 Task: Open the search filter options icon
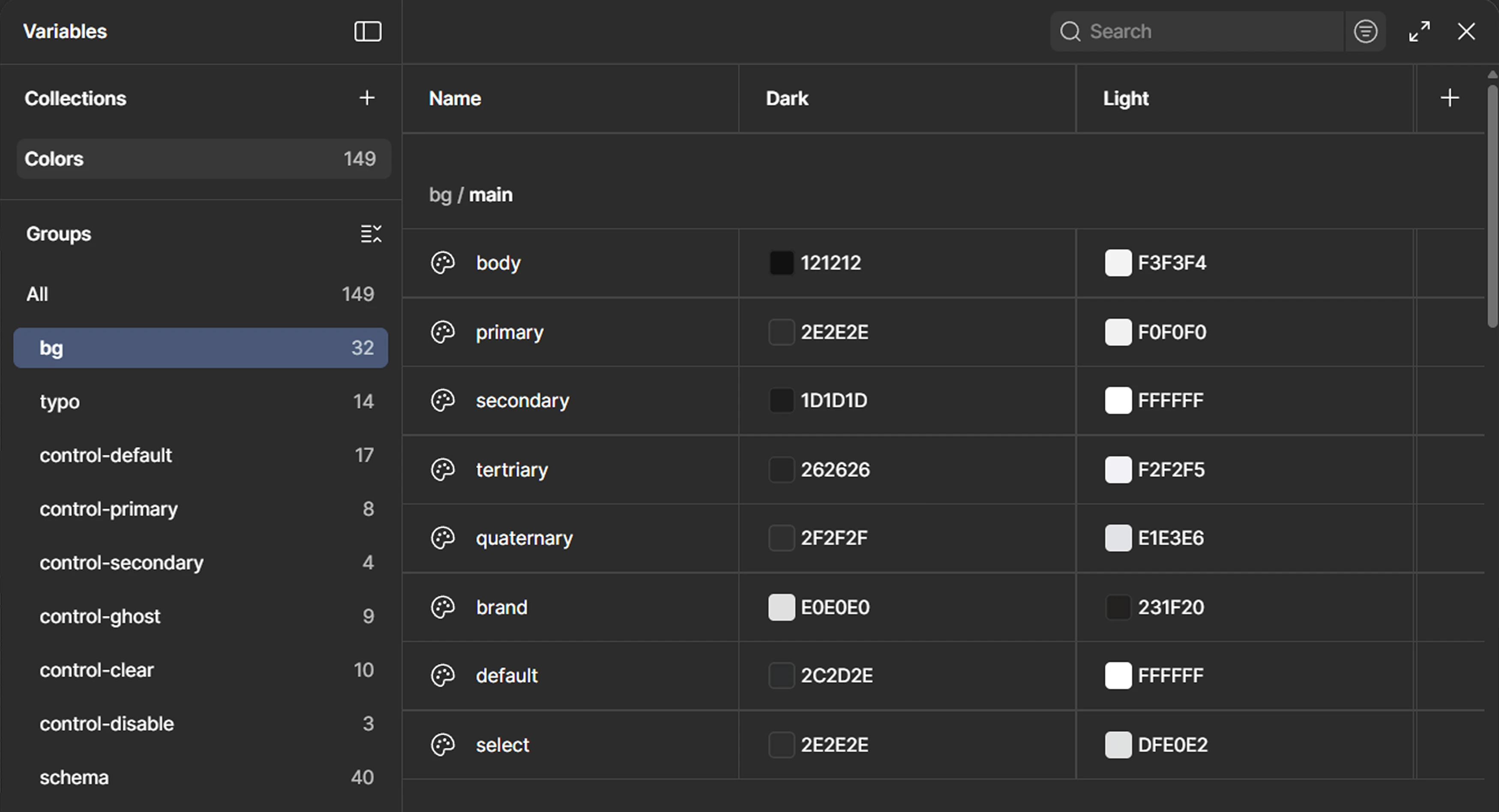1365,31
